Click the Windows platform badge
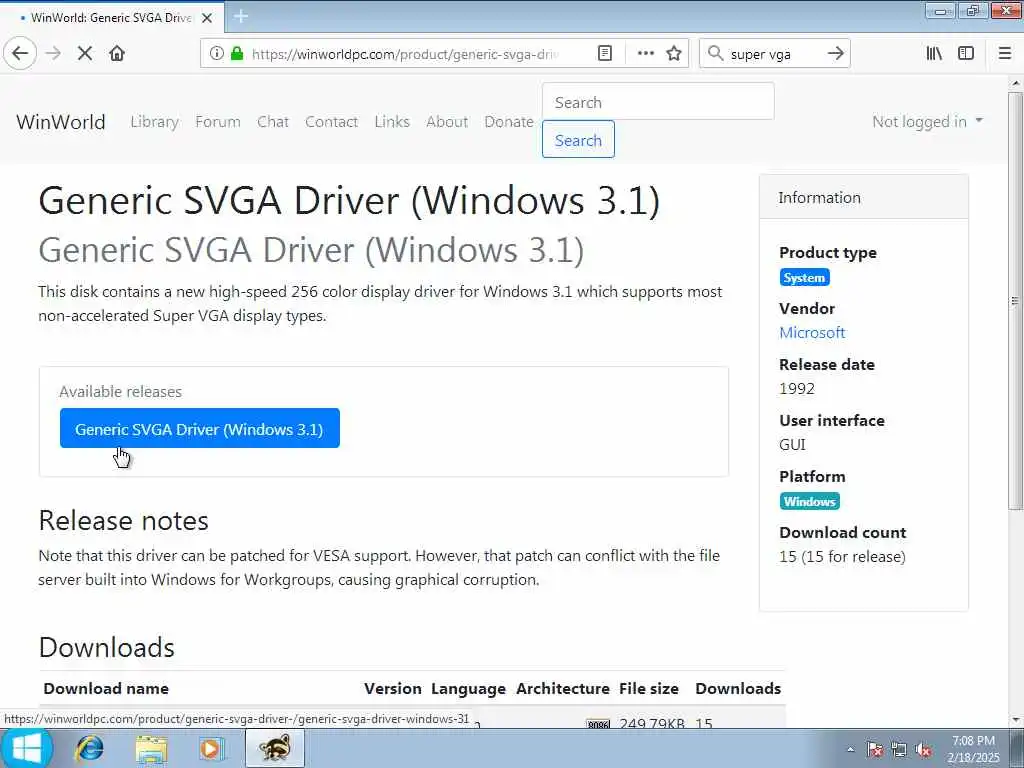 (809, 502)
